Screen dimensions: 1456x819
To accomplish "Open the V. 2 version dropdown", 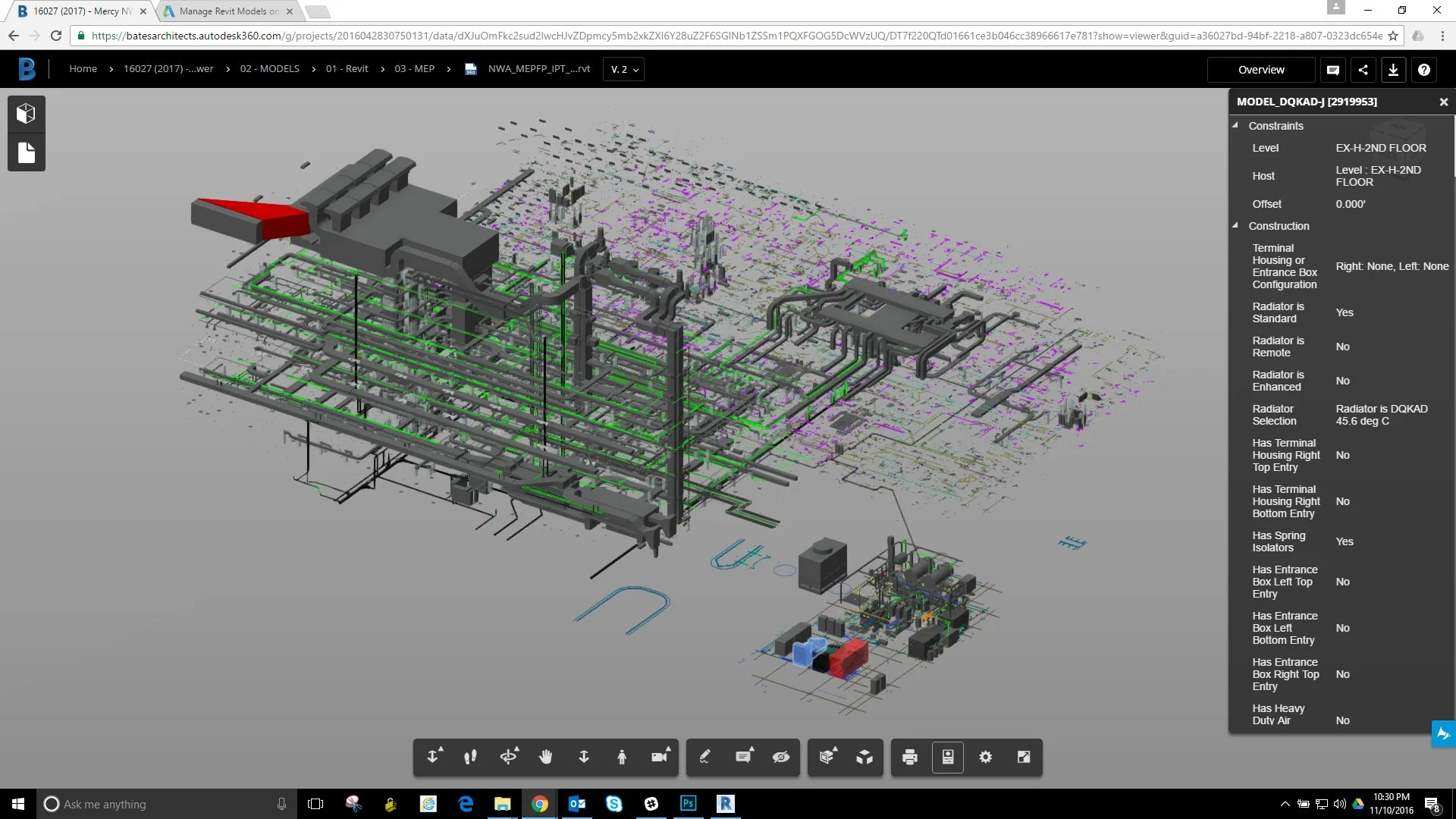I will pos(624,69).
